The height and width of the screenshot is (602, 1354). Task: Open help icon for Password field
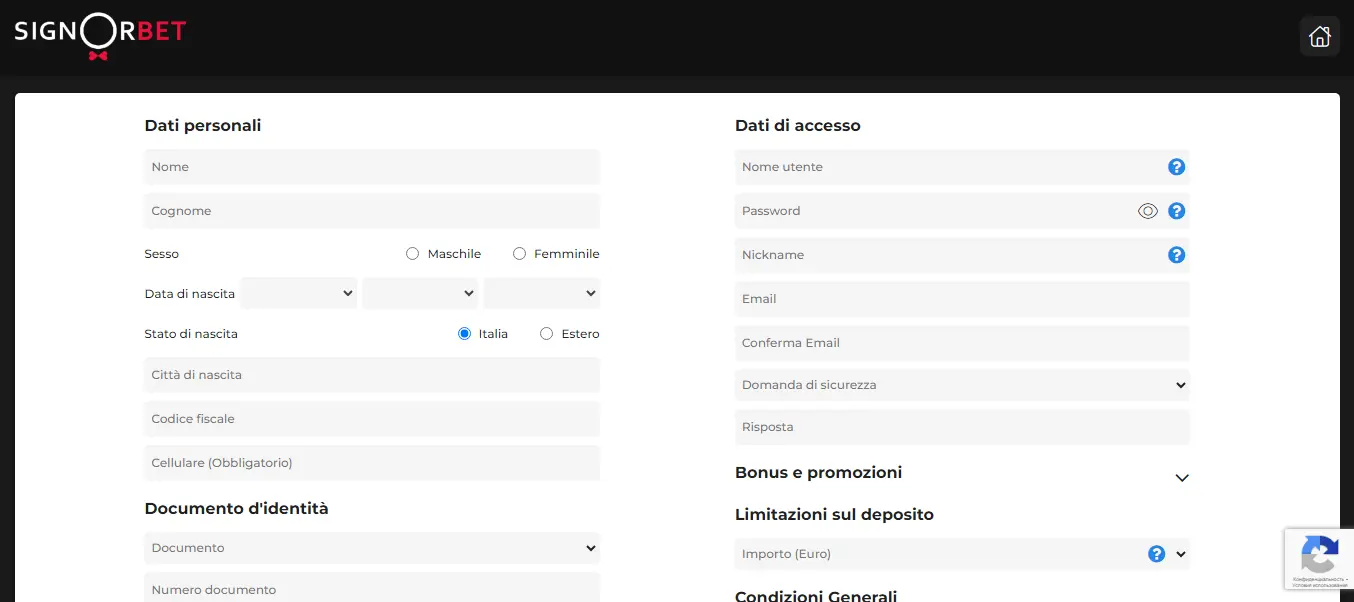(x=1176, y=211)
